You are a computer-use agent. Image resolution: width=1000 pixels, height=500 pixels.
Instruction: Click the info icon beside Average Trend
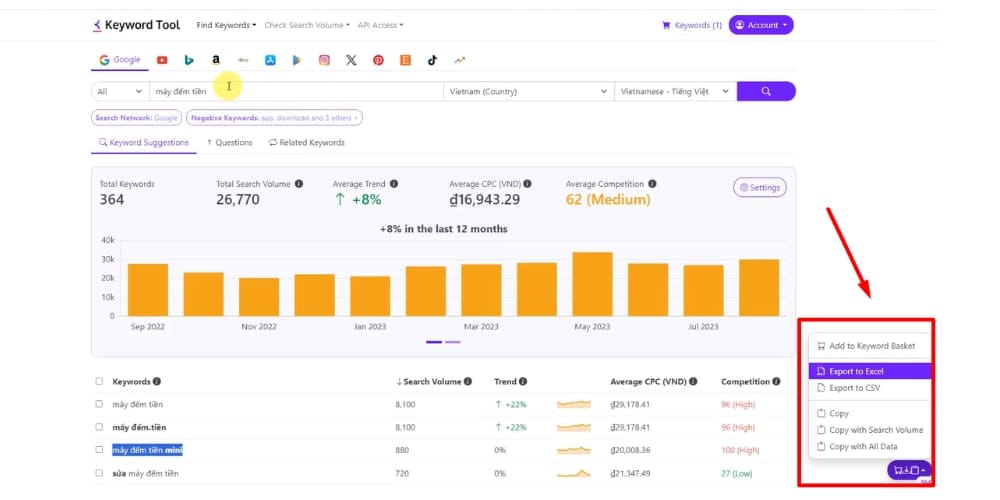click(393, 184)
